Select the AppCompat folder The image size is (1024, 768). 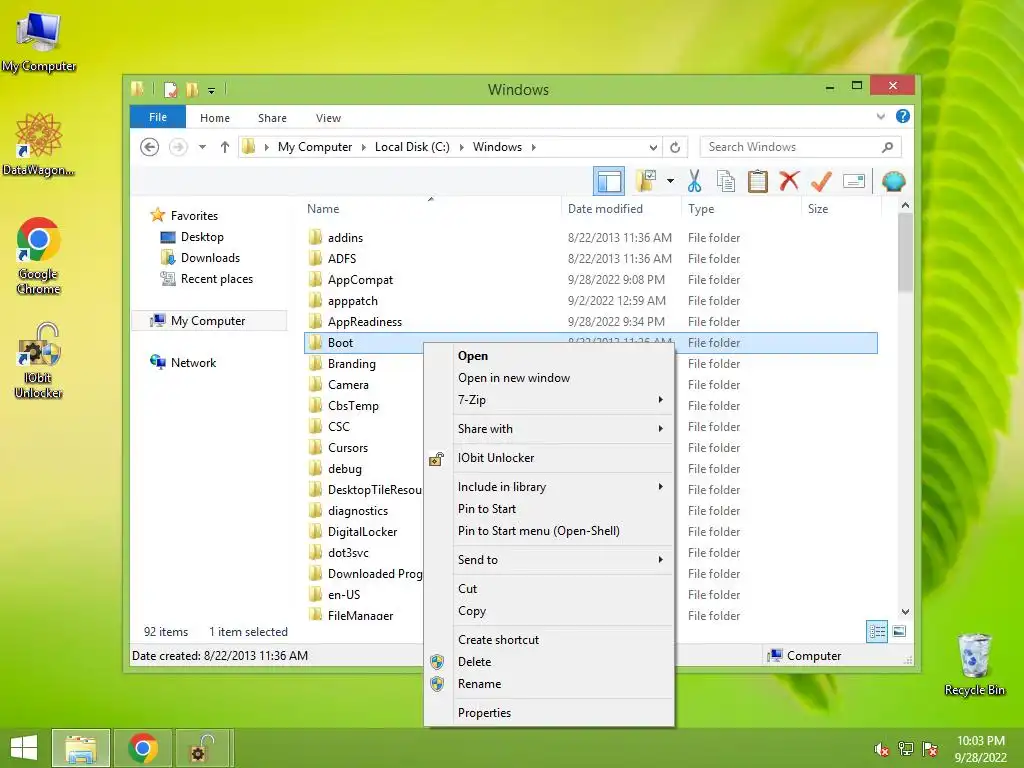(360, 280)
